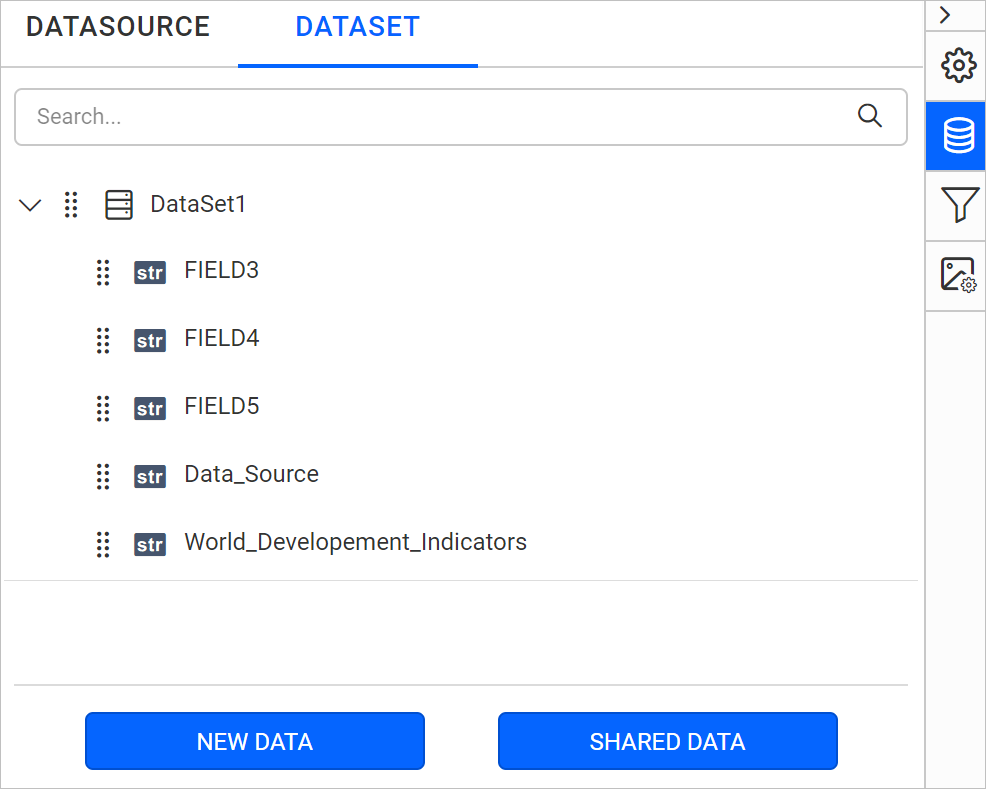Open the Parameters filter funnel icon

(x=958, y=204)
